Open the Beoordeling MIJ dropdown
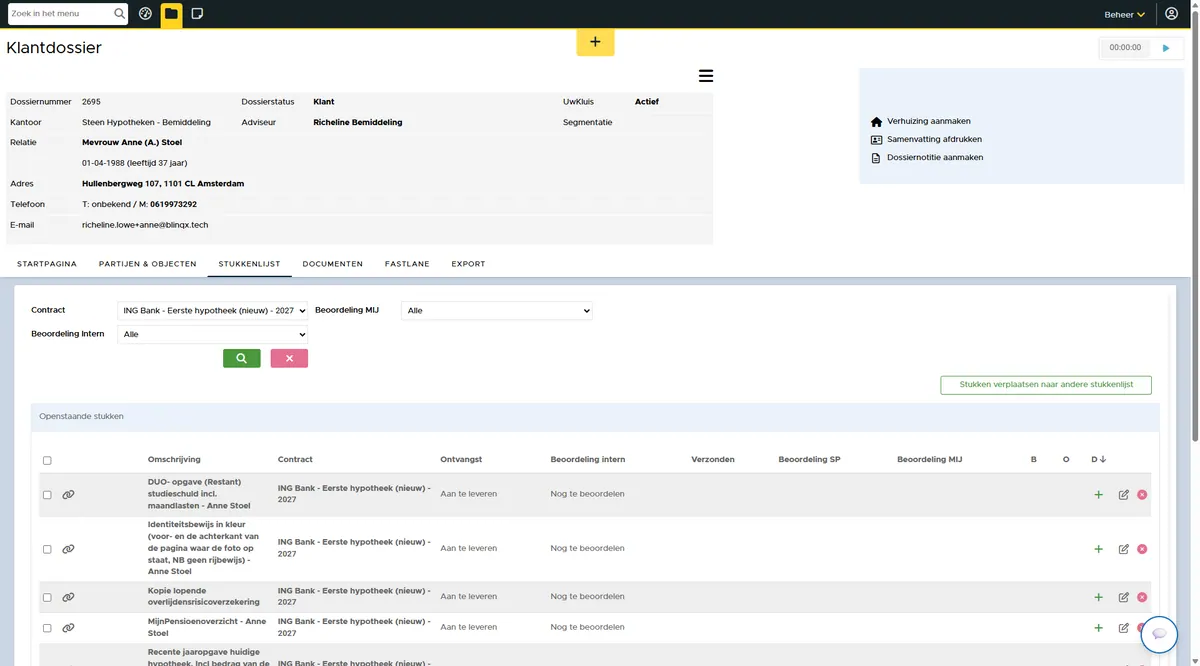 497,311
